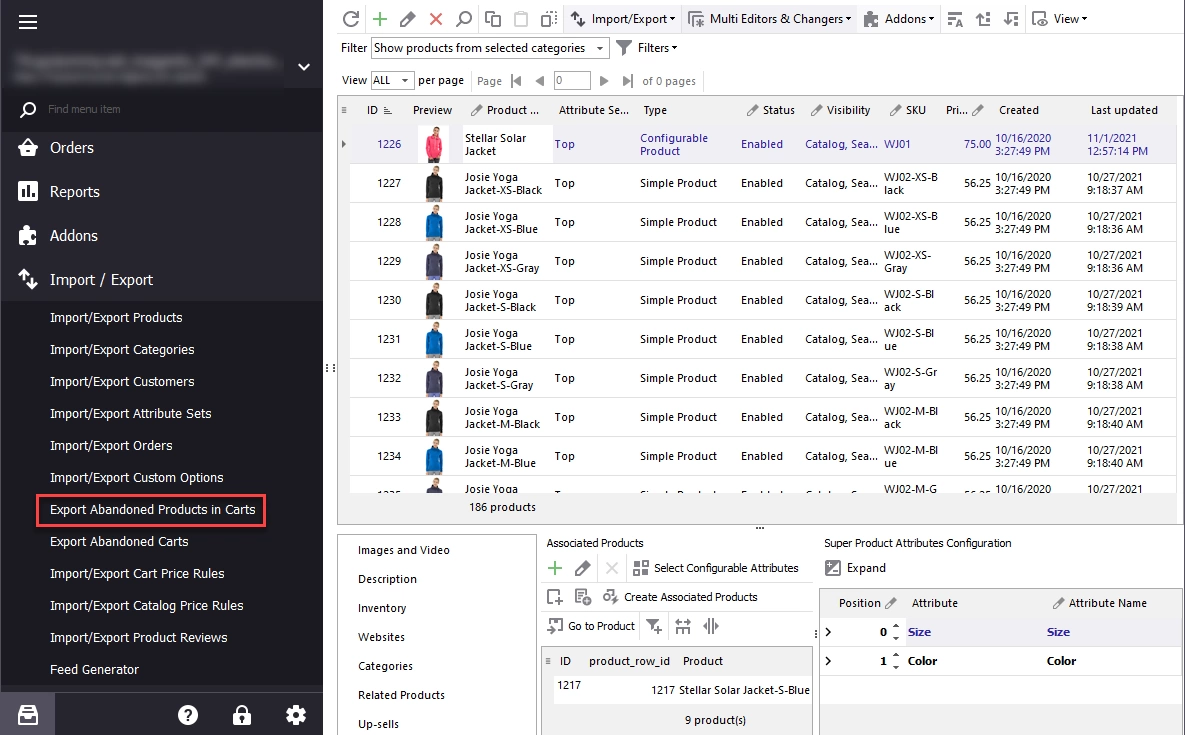
Task: Switch to the Related Products tab
Action: click(401, 695)
